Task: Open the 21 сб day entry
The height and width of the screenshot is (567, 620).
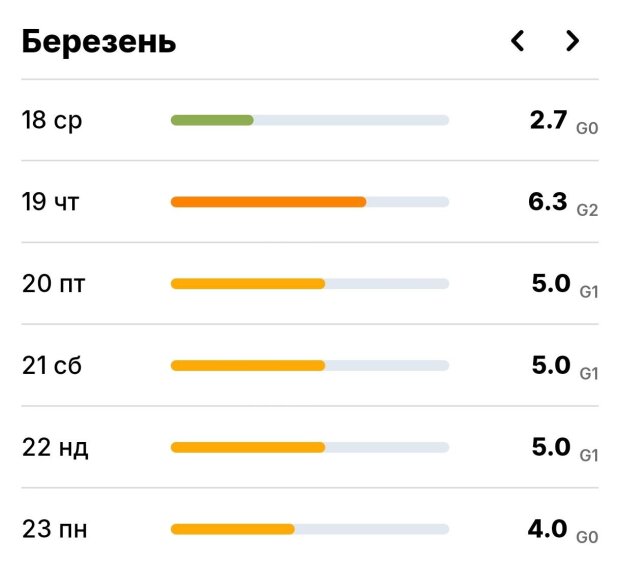Action: (x=52, y=366)
